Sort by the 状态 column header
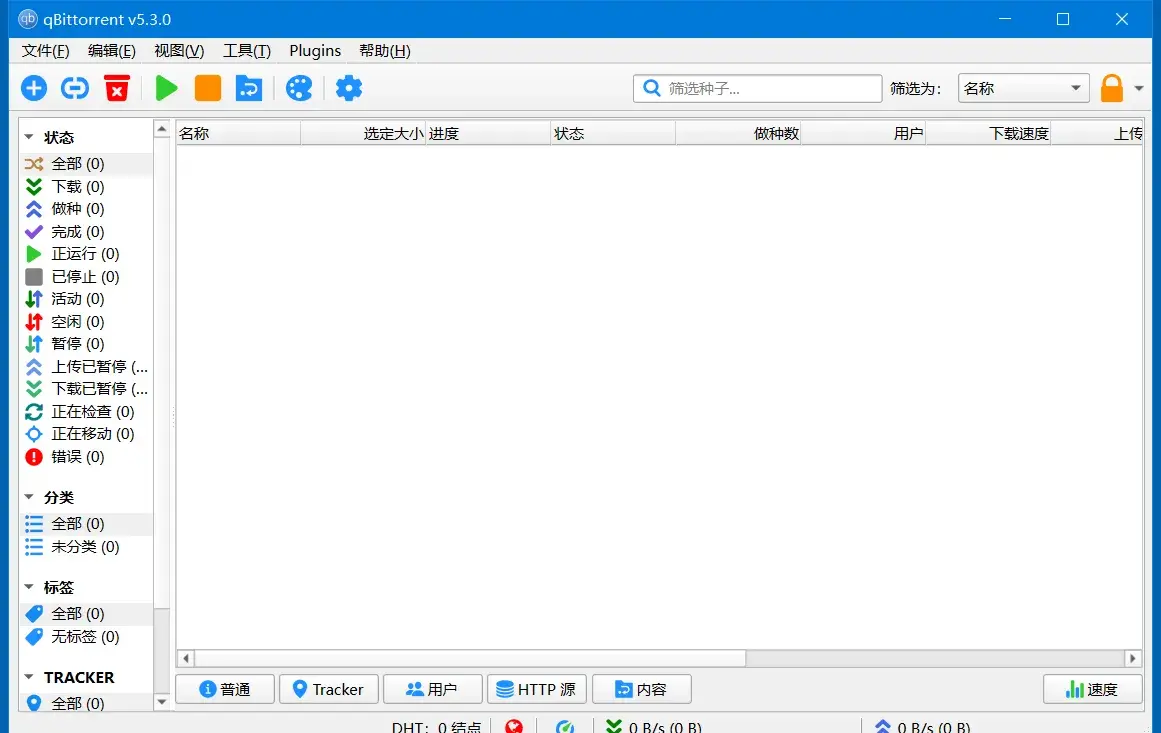This screenshot has height=733, width=1161. (614, 133)
